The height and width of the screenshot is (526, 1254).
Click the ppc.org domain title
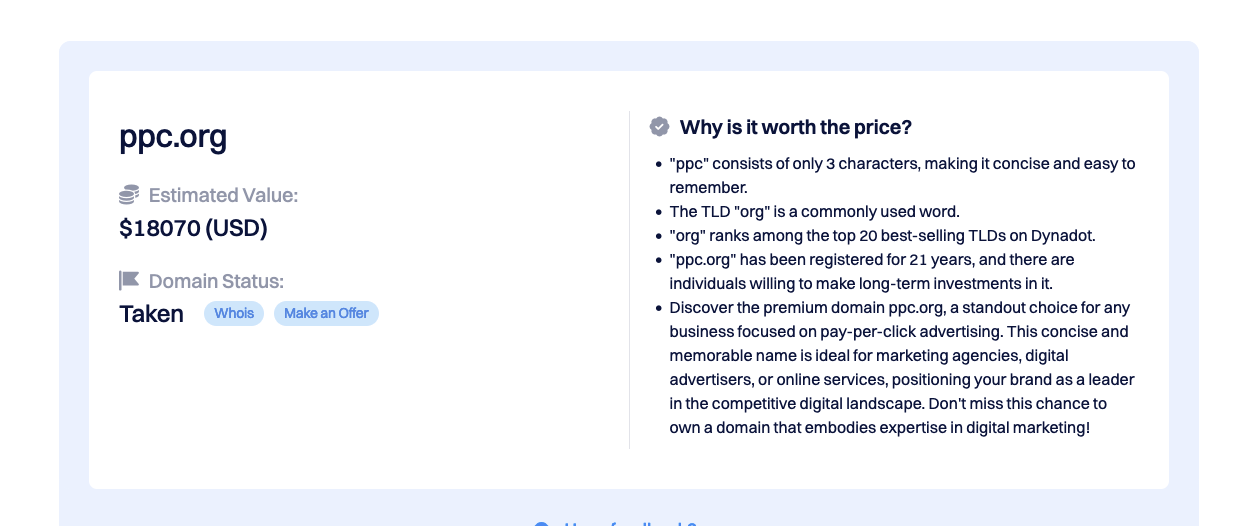[173, 136]
